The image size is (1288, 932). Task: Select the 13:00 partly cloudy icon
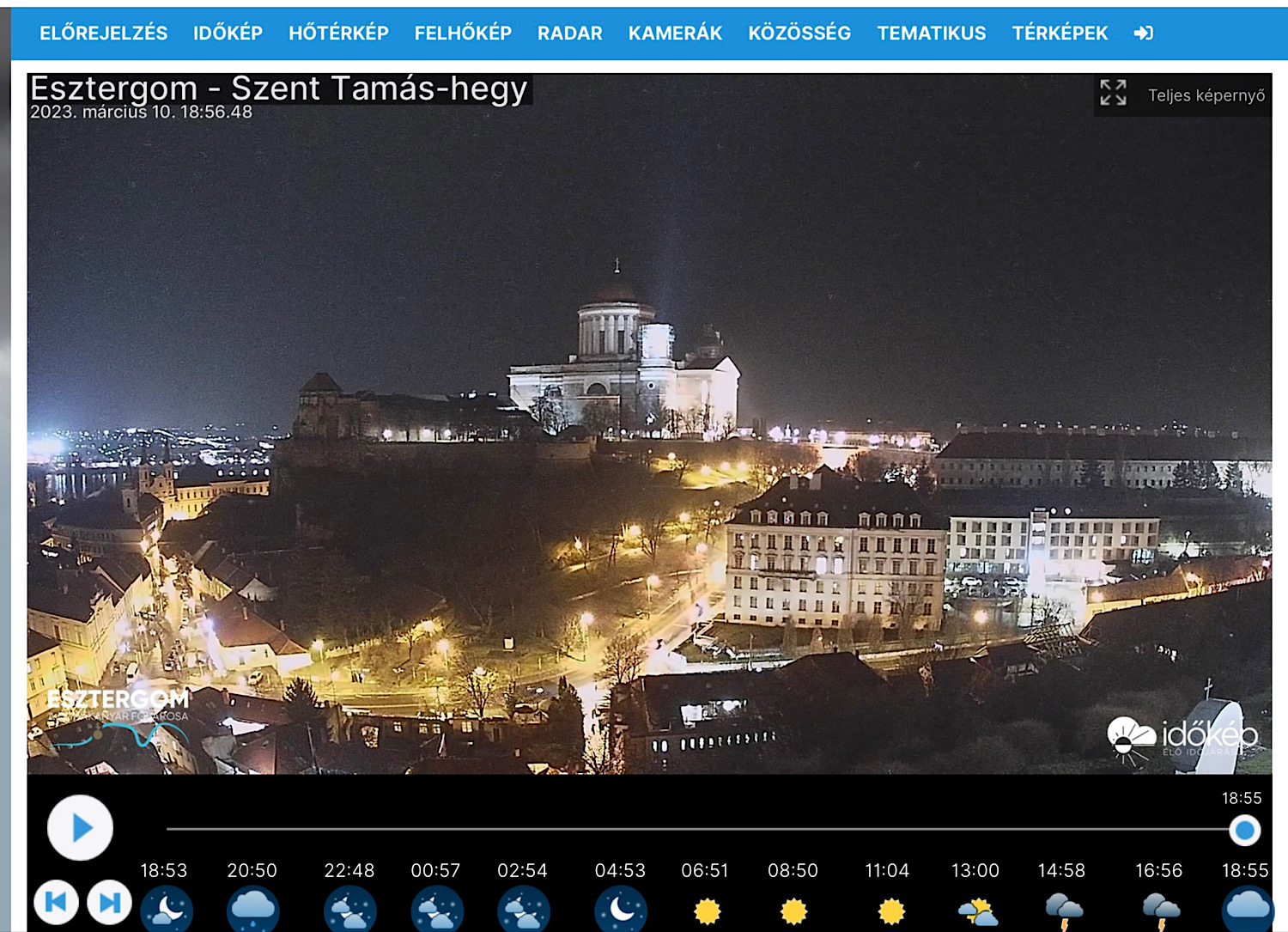coord(977,911)
